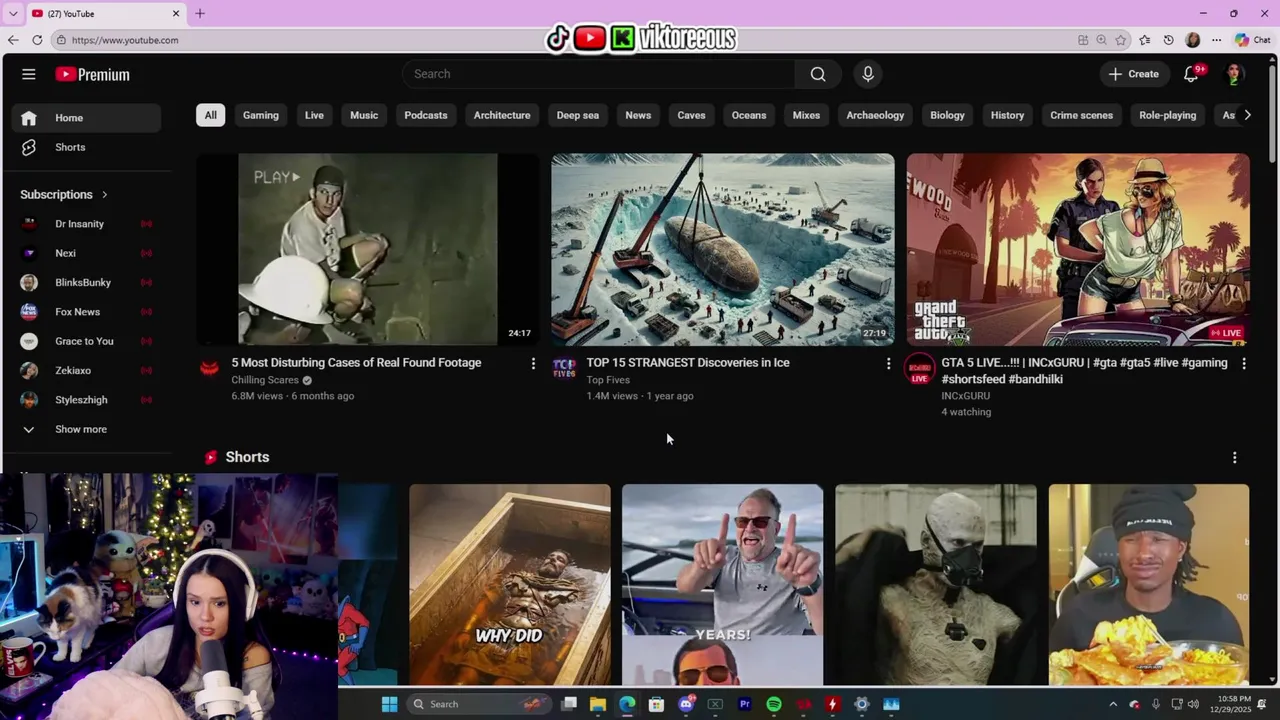Select the Music filter chip

[364, 115]
